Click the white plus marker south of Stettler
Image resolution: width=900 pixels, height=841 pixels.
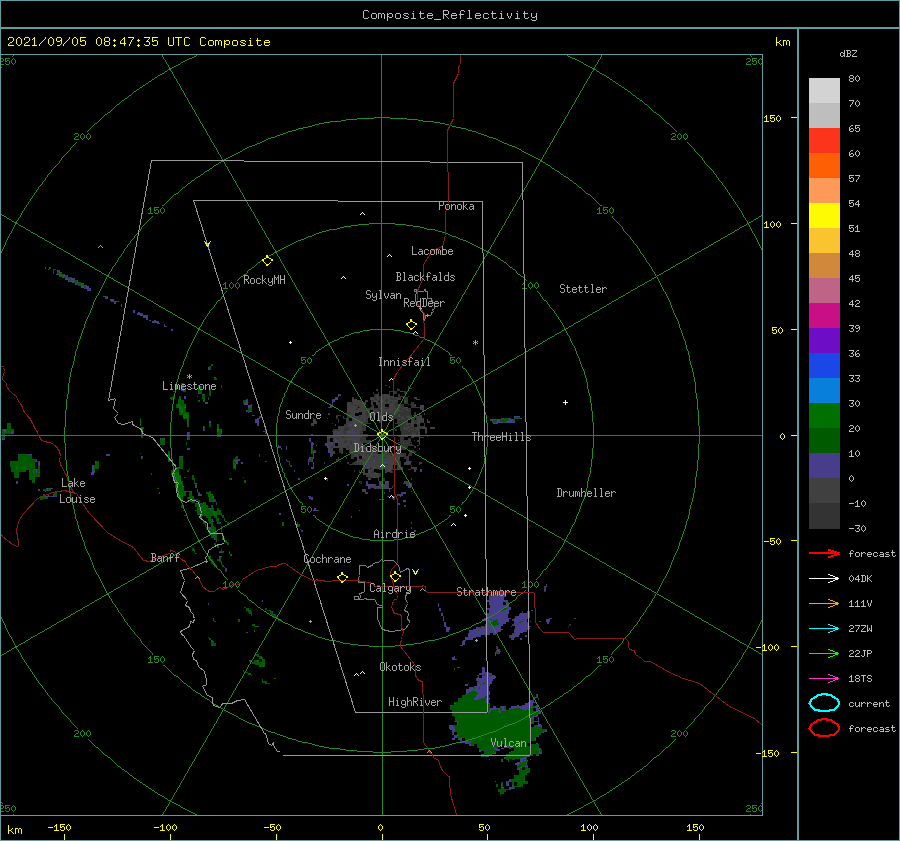(x=565, y=402)
